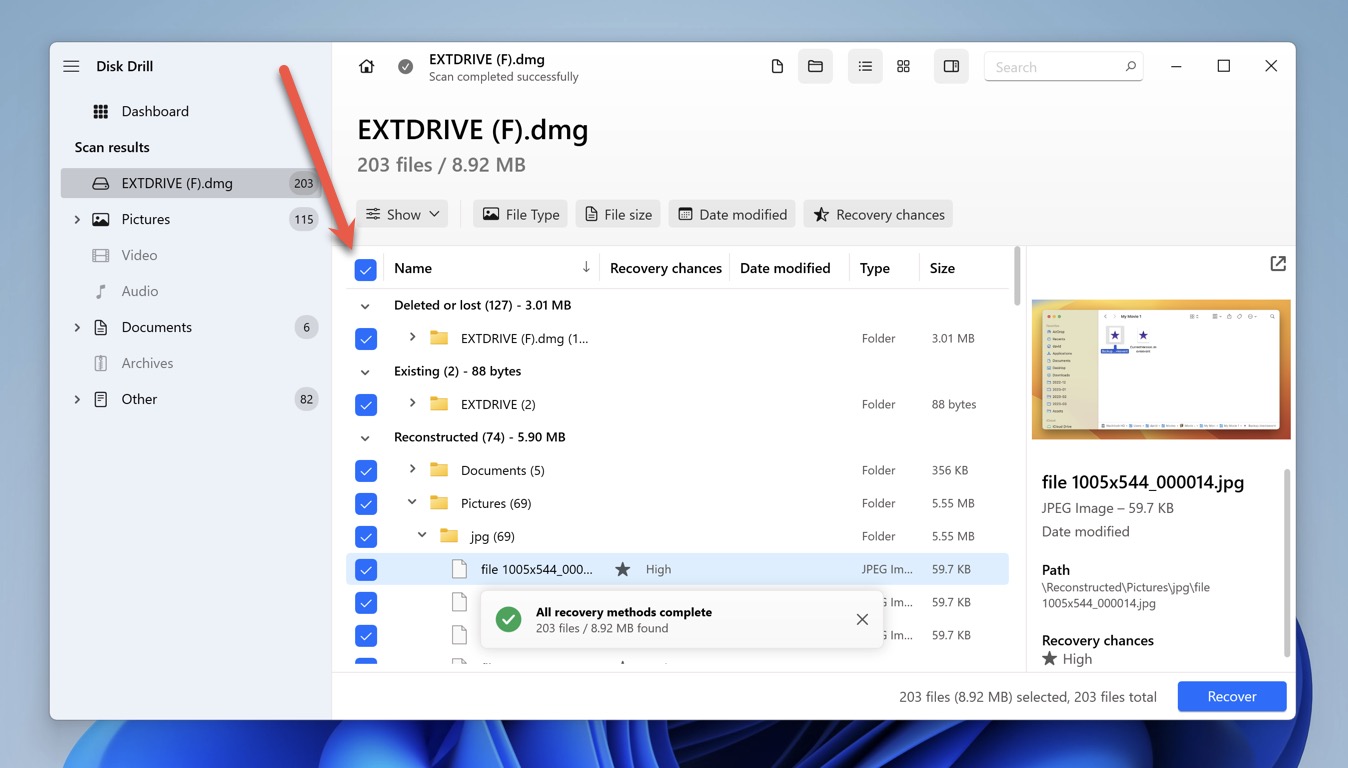This screenshot has height=768, width=1348.
Task: Click the Recover button
Action: [x=1231, y=696]
